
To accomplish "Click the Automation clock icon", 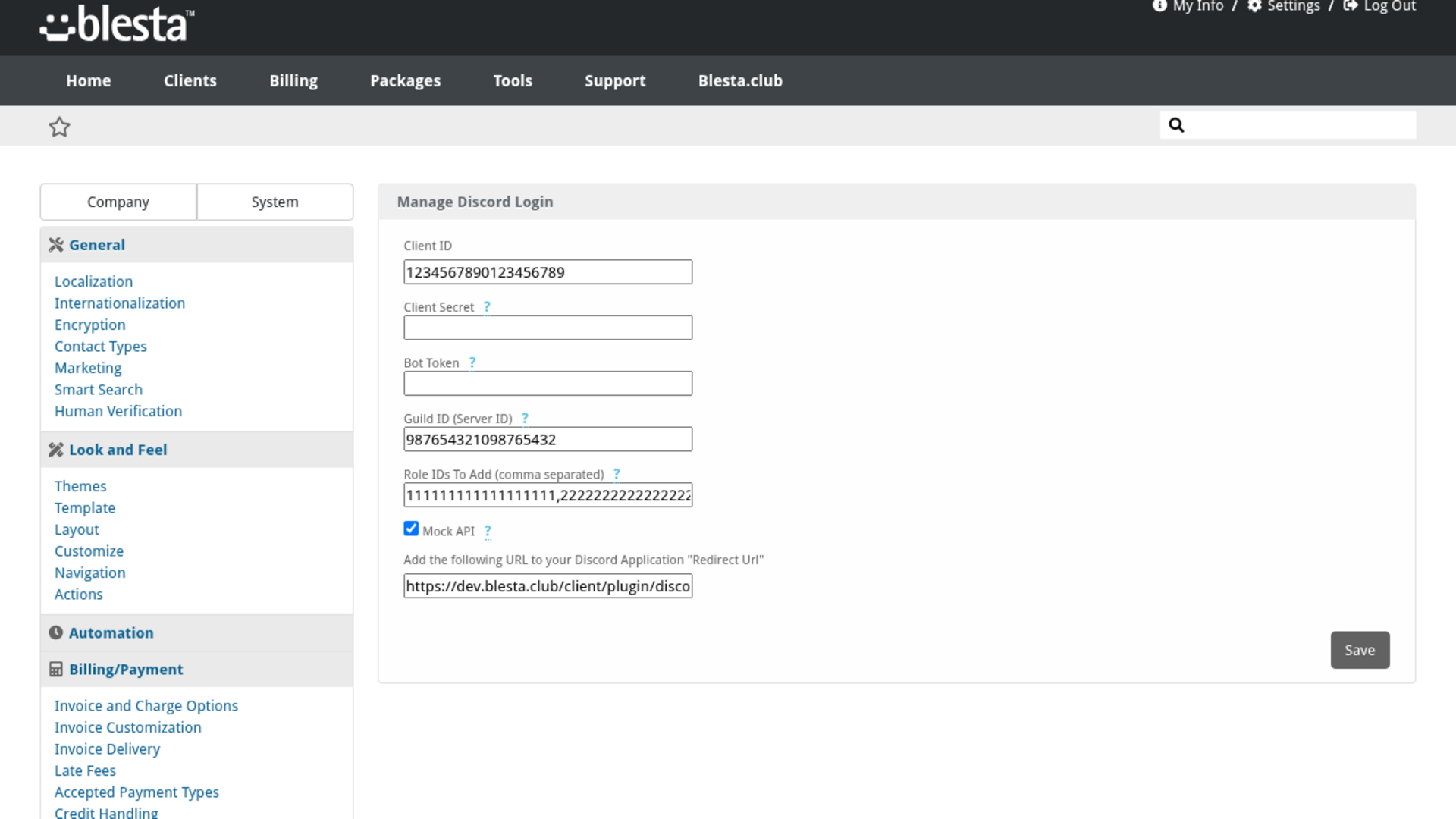I will pos(56,632).
